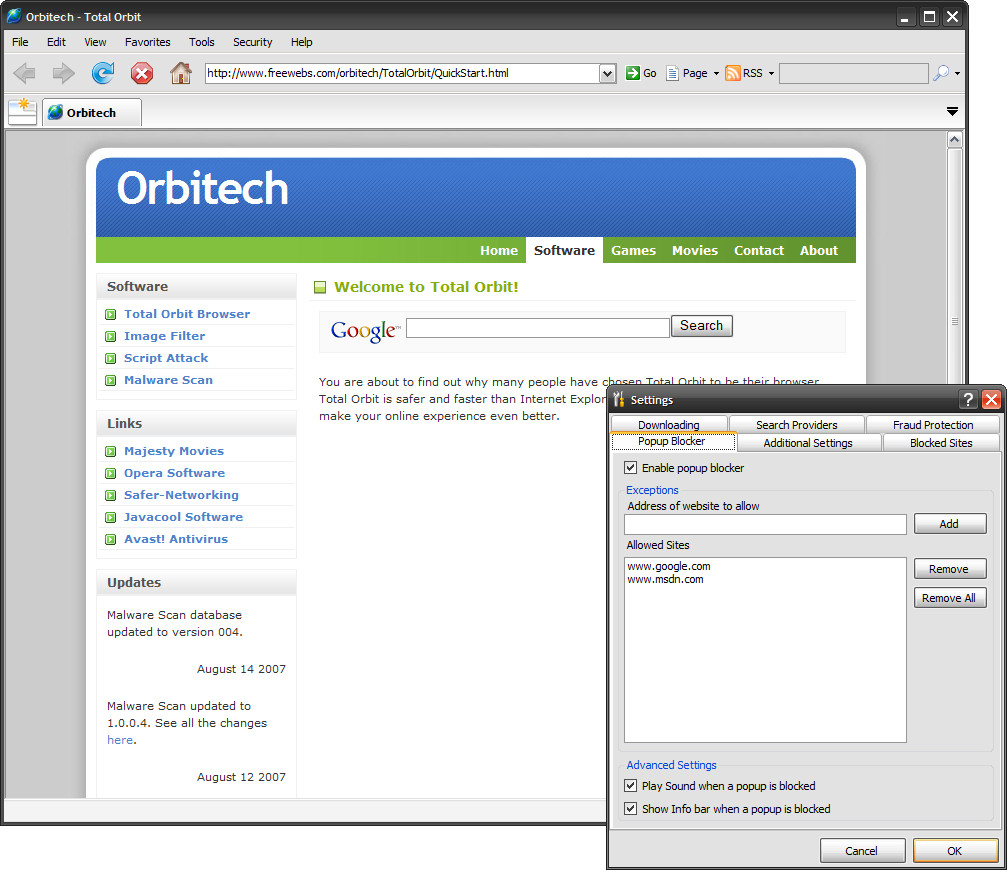Click into the Address of website to allow field
This screenshot has width=1007, height=870.
[765, 524]
